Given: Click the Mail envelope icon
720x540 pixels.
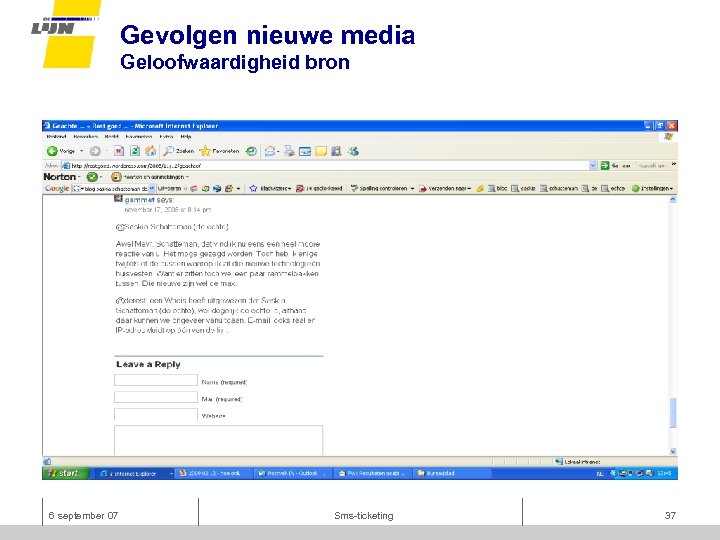Looking at the screenshot, I should click(270, 151).
